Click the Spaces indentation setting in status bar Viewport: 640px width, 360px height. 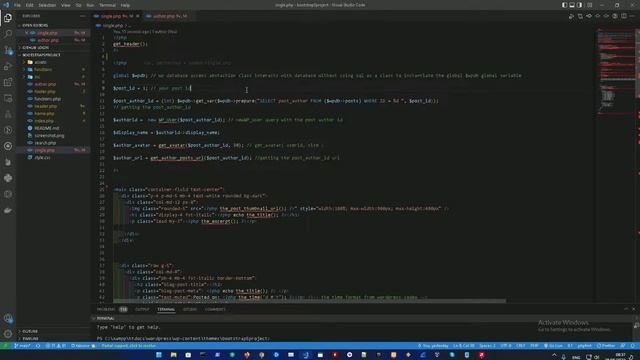(x=487, y=346)
